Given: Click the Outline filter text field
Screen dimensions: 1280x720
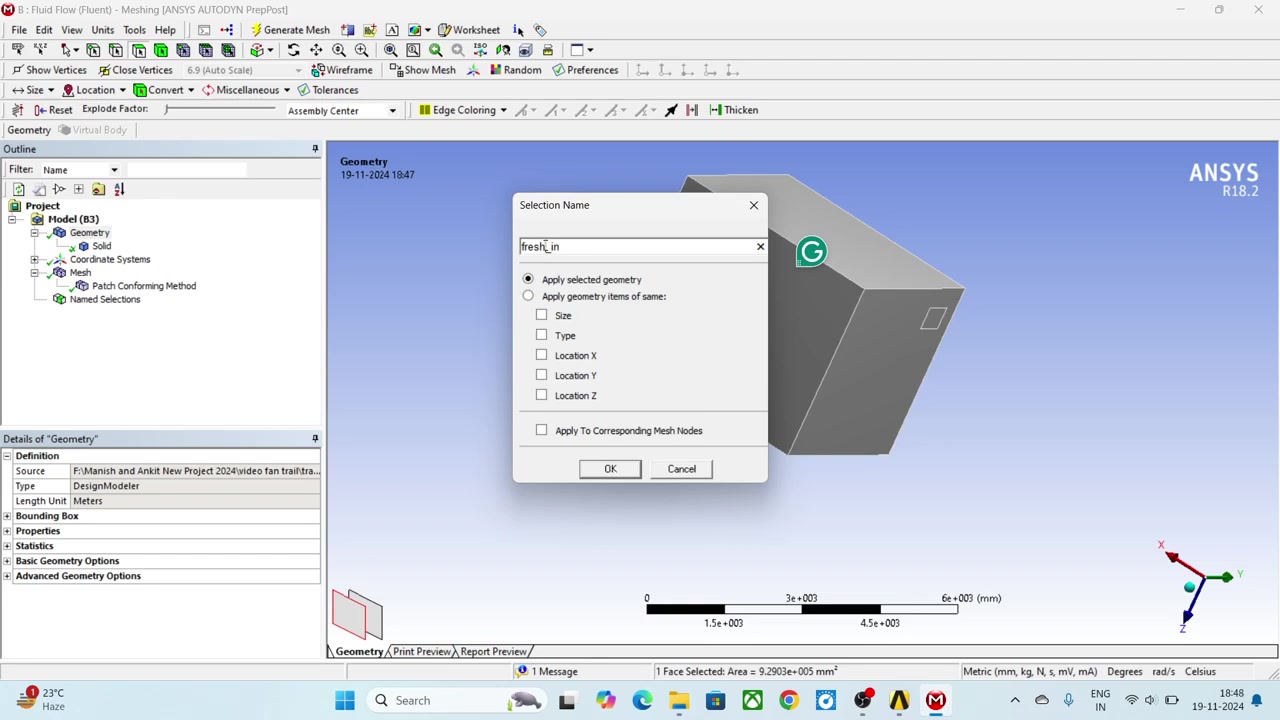Looking at the screenshot, I should click(187, 170).
